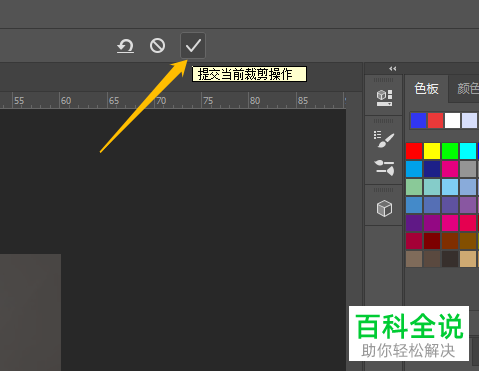Pick the bright pure green swatch
The width and height of the screenshot is (479, 371).
(450, 151)
